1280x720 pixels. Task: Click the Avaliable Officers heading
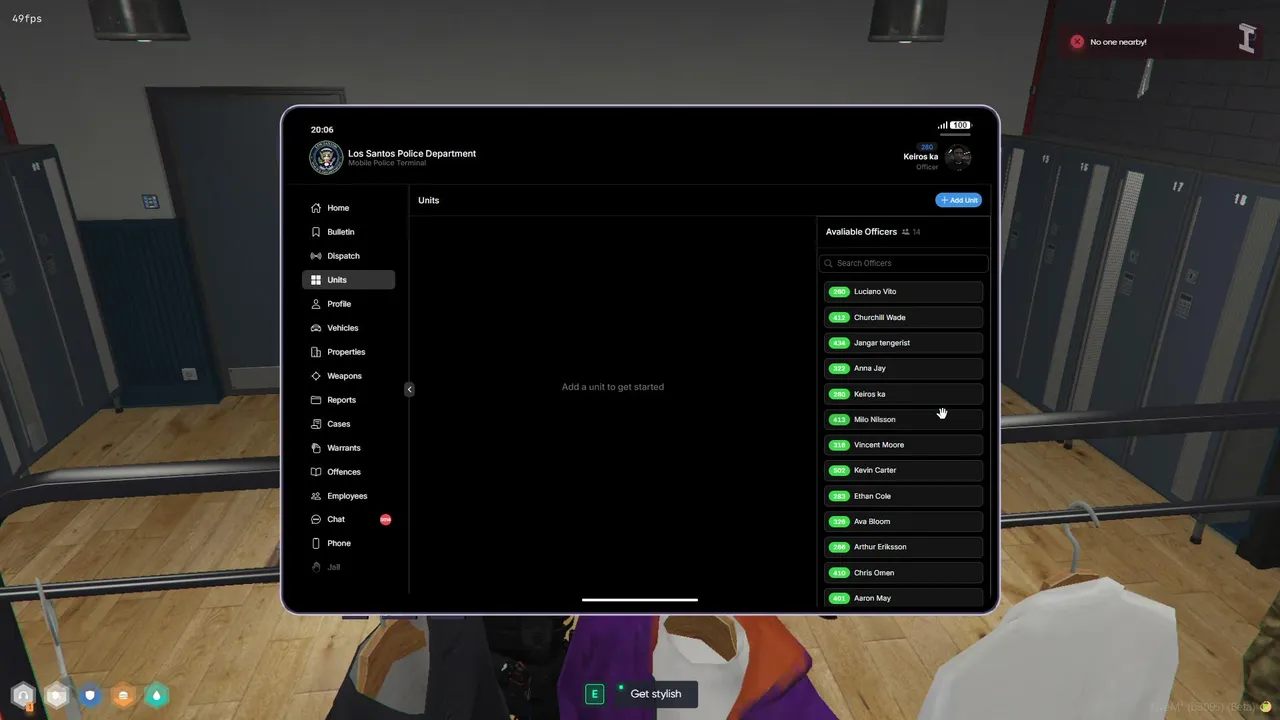pyautogui.click(x=861, y=232)
